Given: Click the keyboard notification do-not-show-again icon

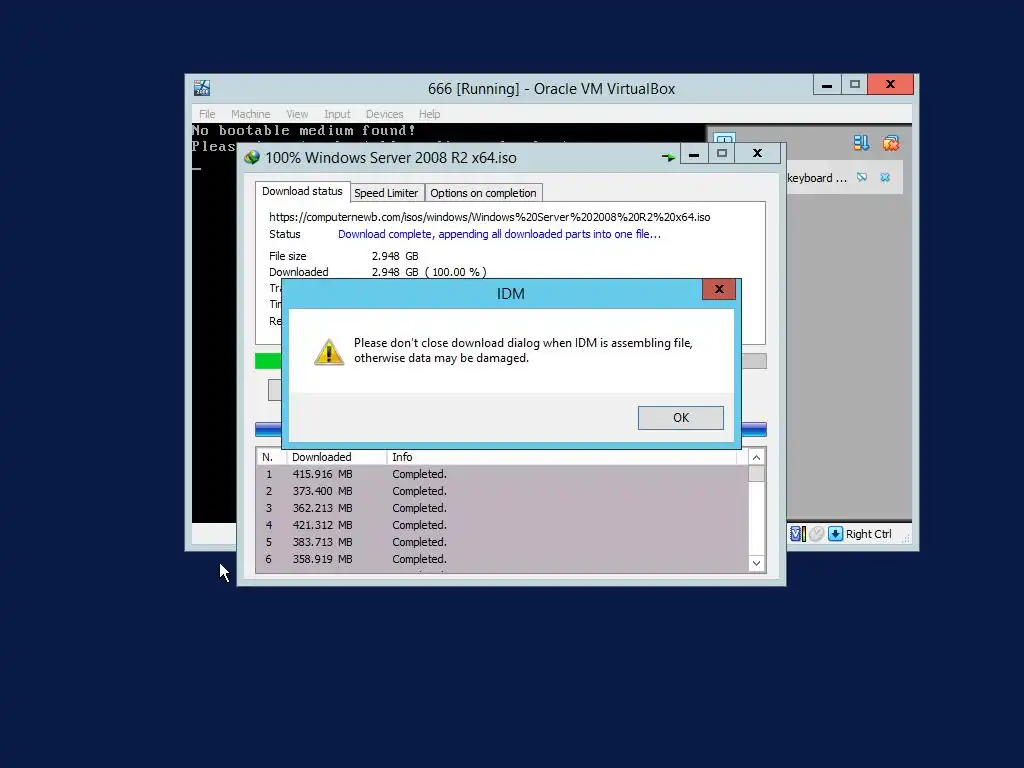Looking at the screenshot, I should (862, 177).
